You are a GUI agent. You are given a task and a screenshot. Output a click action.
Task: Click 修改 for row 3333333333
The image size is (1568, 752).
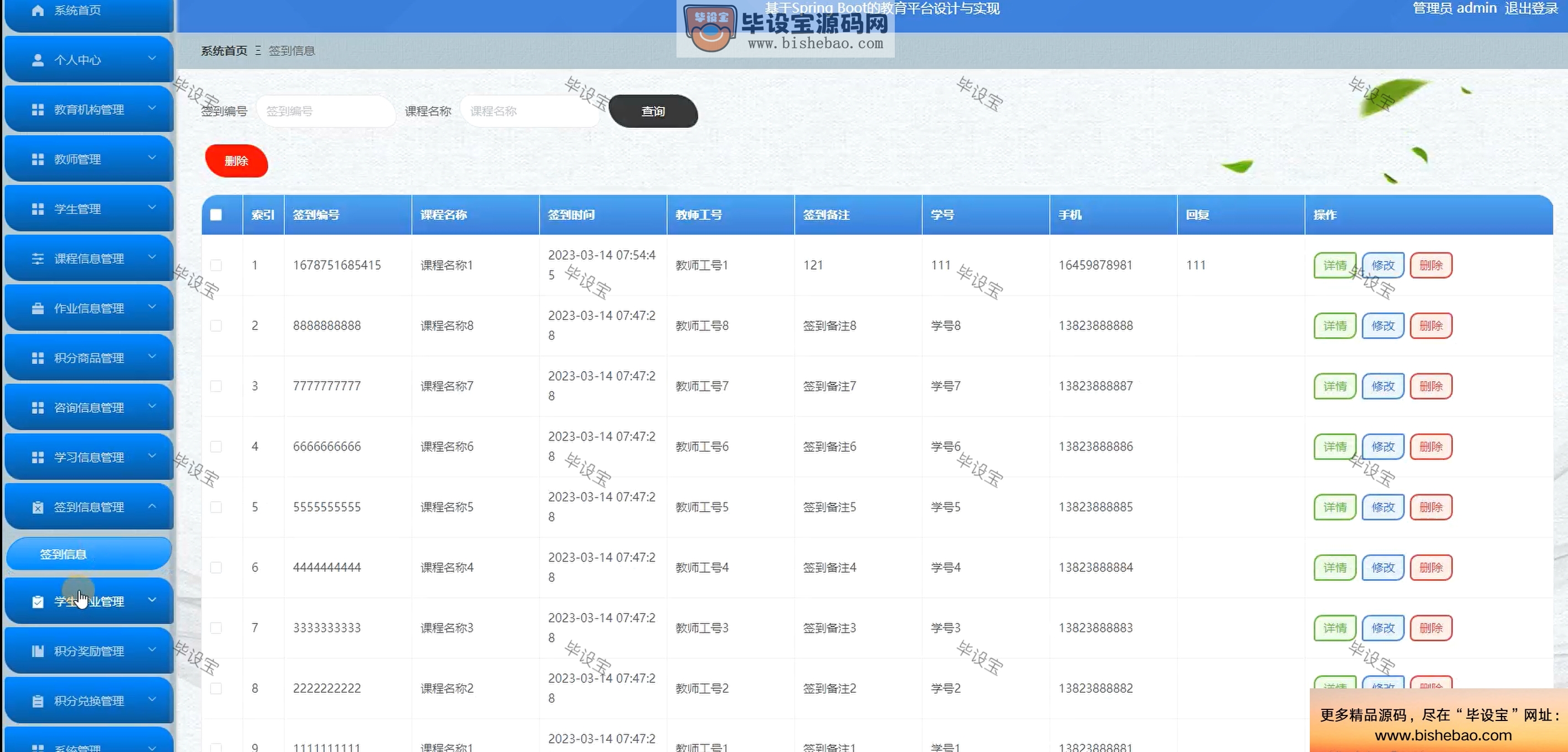(x=1382, y=628)
